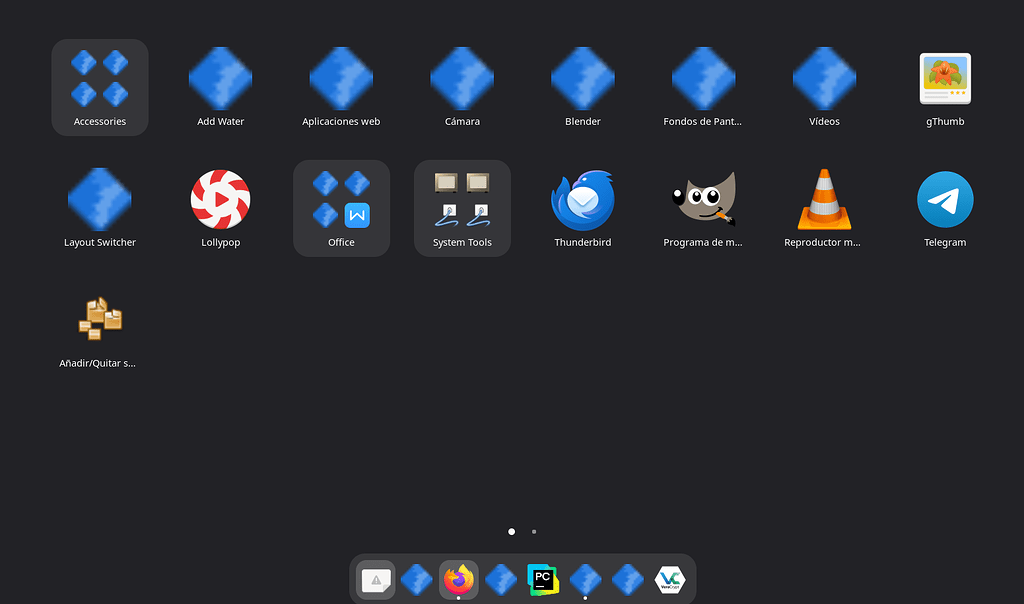1024x604 pixels.
Task: Open the System Tools folder
Action: tap(462, 198)
